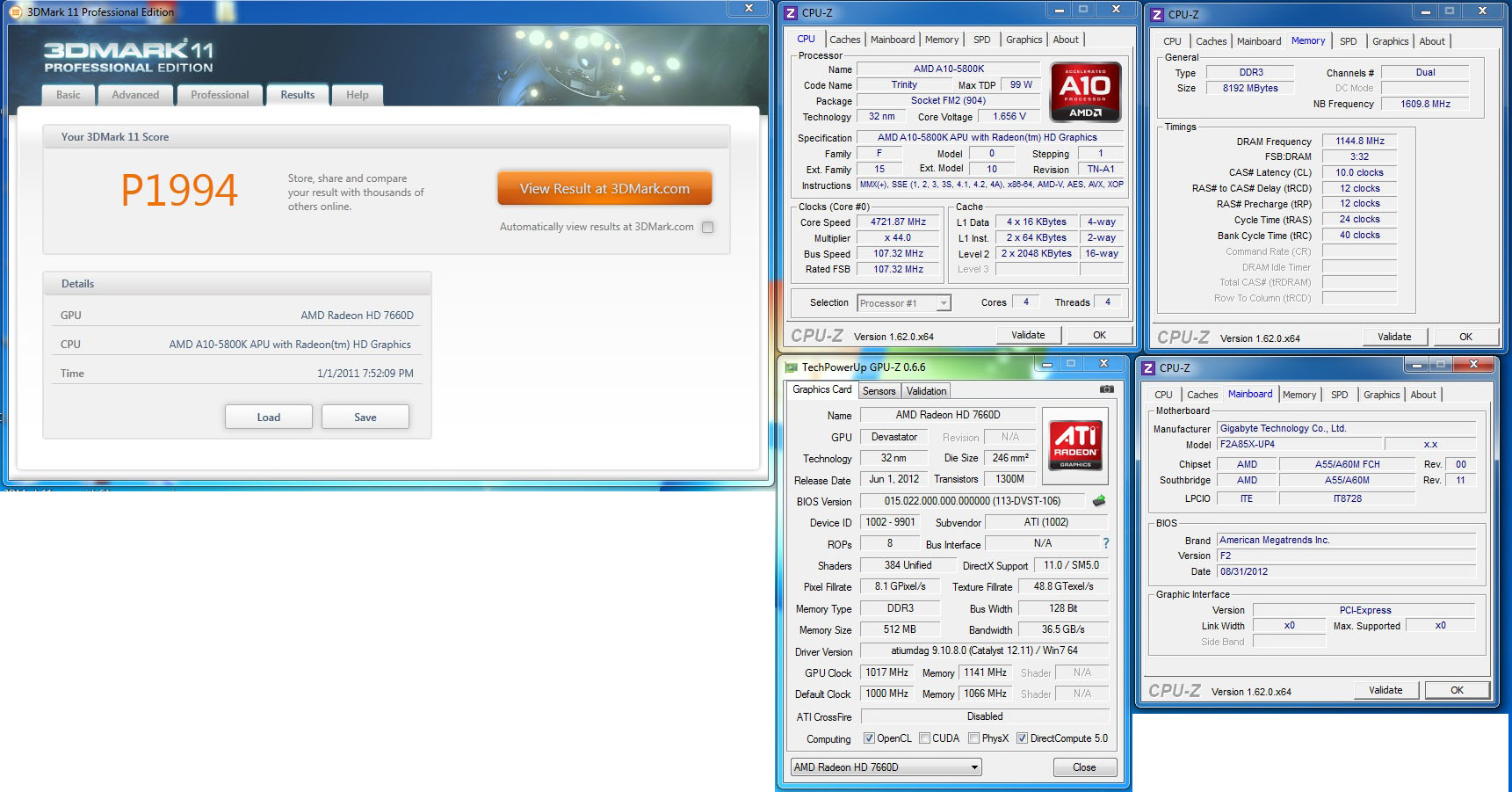Enable automatically view results at 3DMark.com
Screen dimensions: 1512x792
(708, 227)
